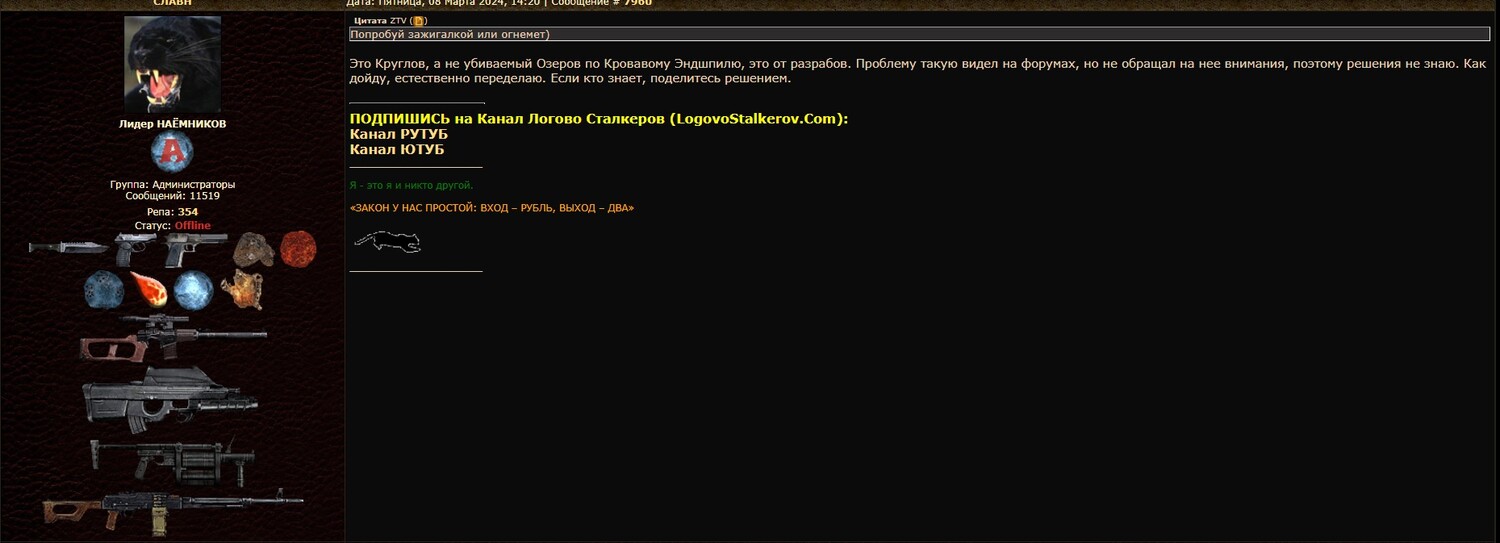The image size is (1500, 543).
Task: Click the golden crumpled artifact icon
Action: click(241, 289)
